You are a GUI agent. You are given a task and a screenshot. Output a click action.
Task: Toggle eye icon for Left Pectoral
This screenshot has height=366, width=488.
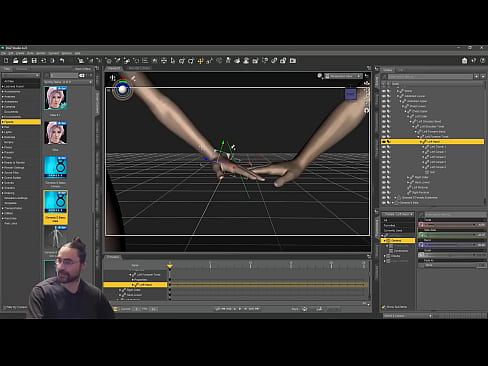[384, 187]
